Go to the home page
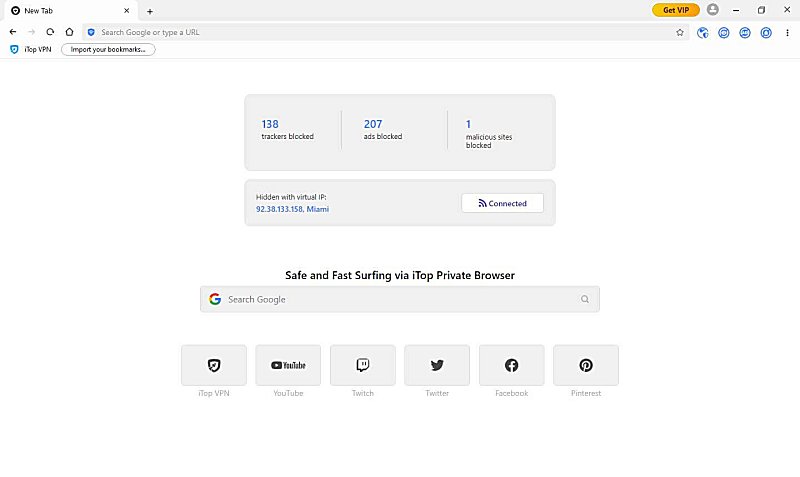The height and width of the screenshot is (477, 800). pyautogui.click(x=69, y=32)
